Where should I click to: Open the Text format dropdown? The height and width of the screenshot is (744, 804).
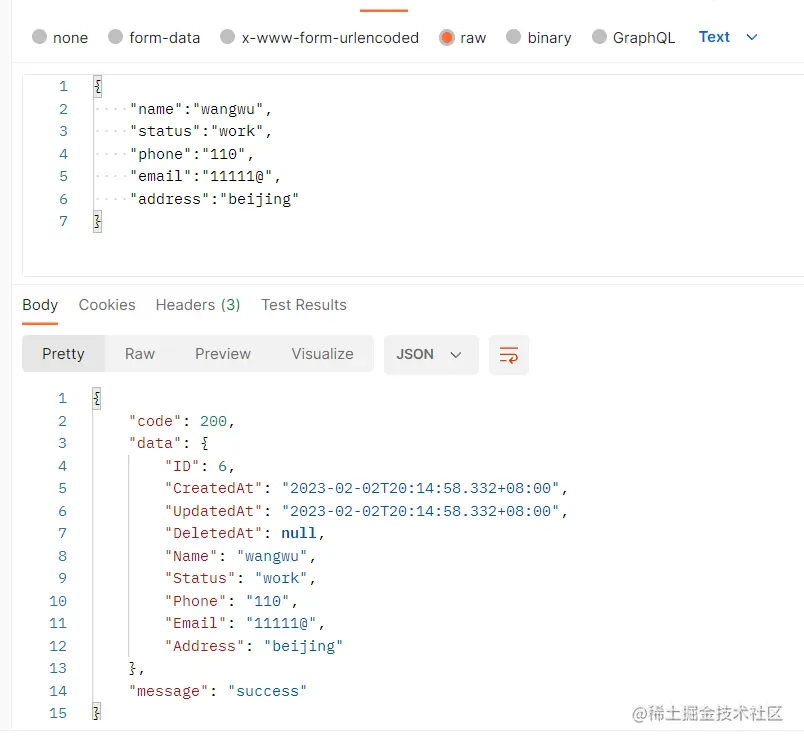click(728, 37)
